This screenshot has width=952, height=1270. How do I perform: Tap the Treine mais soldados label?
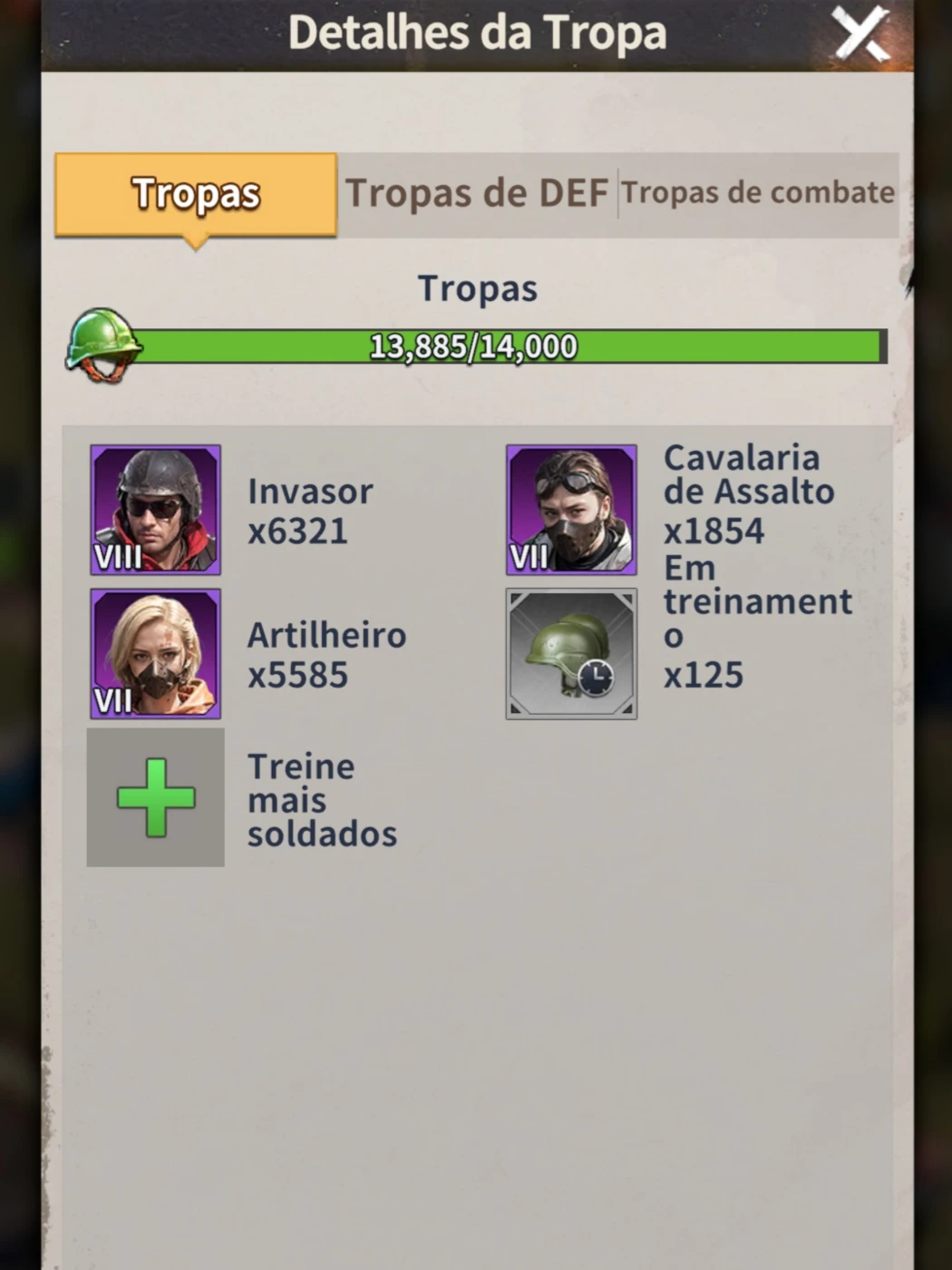[x=322, y=800]
